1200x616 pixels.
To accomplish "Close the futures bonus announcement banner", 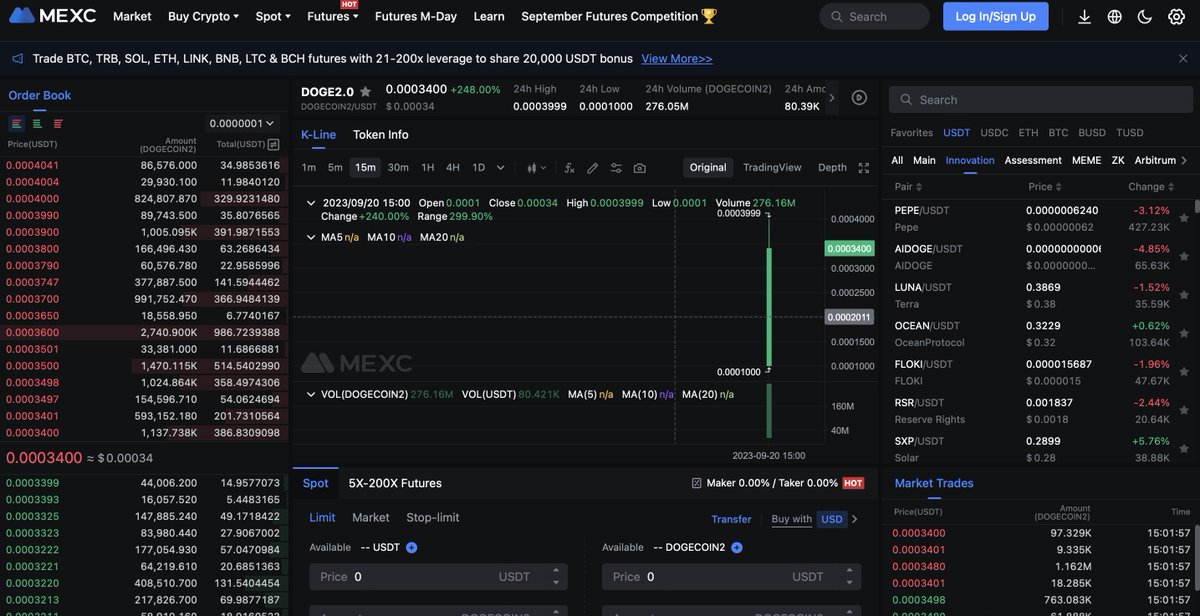I will [1183, 59].
